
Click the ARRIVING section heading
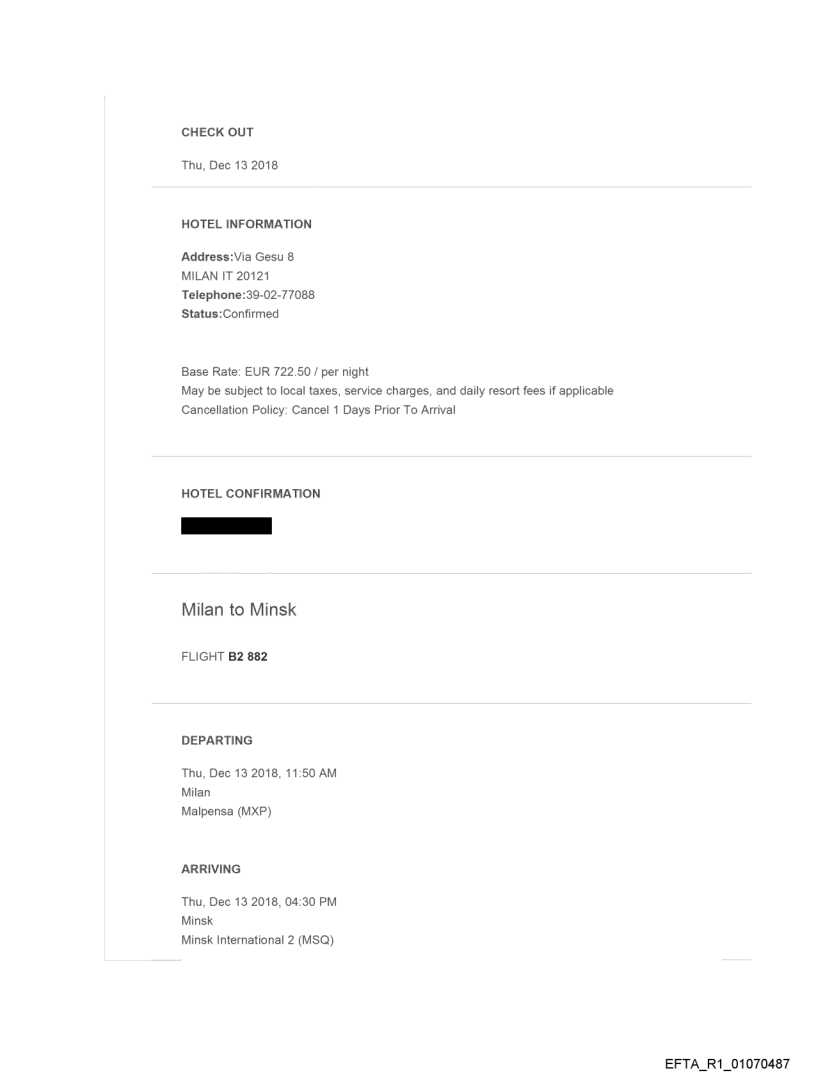211,869
